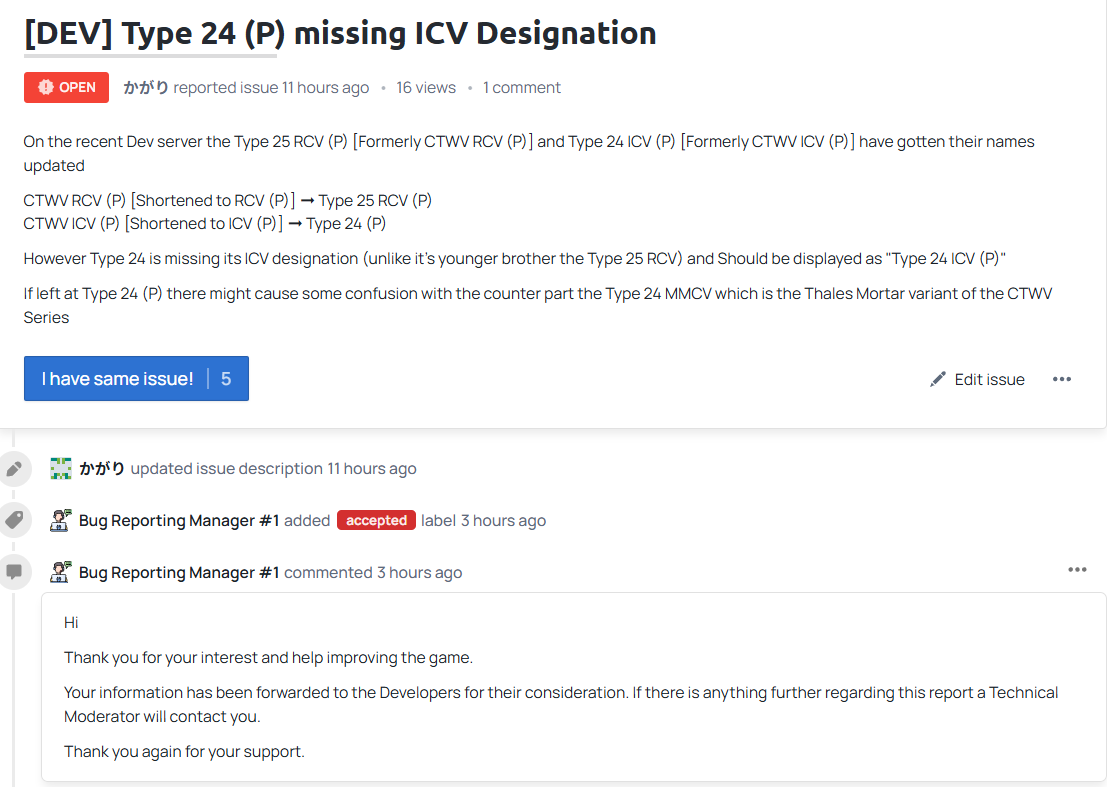Open the comment's more options ellipsis menu
The height and width of the screenshot is (787, 1107).
point(1077,570)
